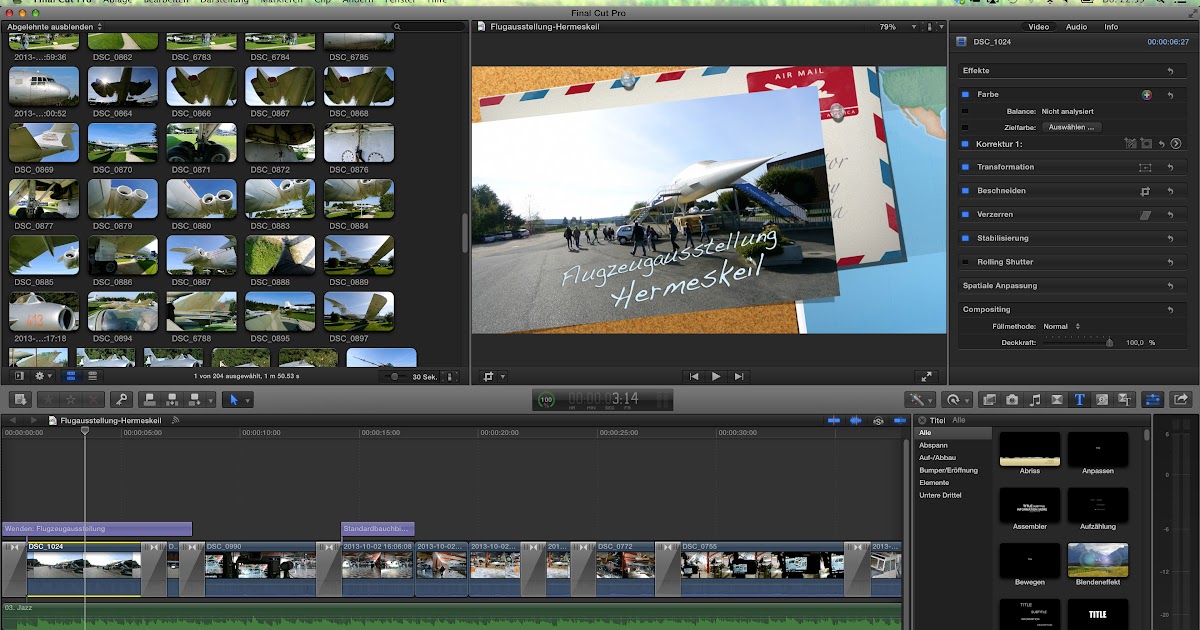
Task: Switch to the Audio inspector tab
Action: [1076, 27]
